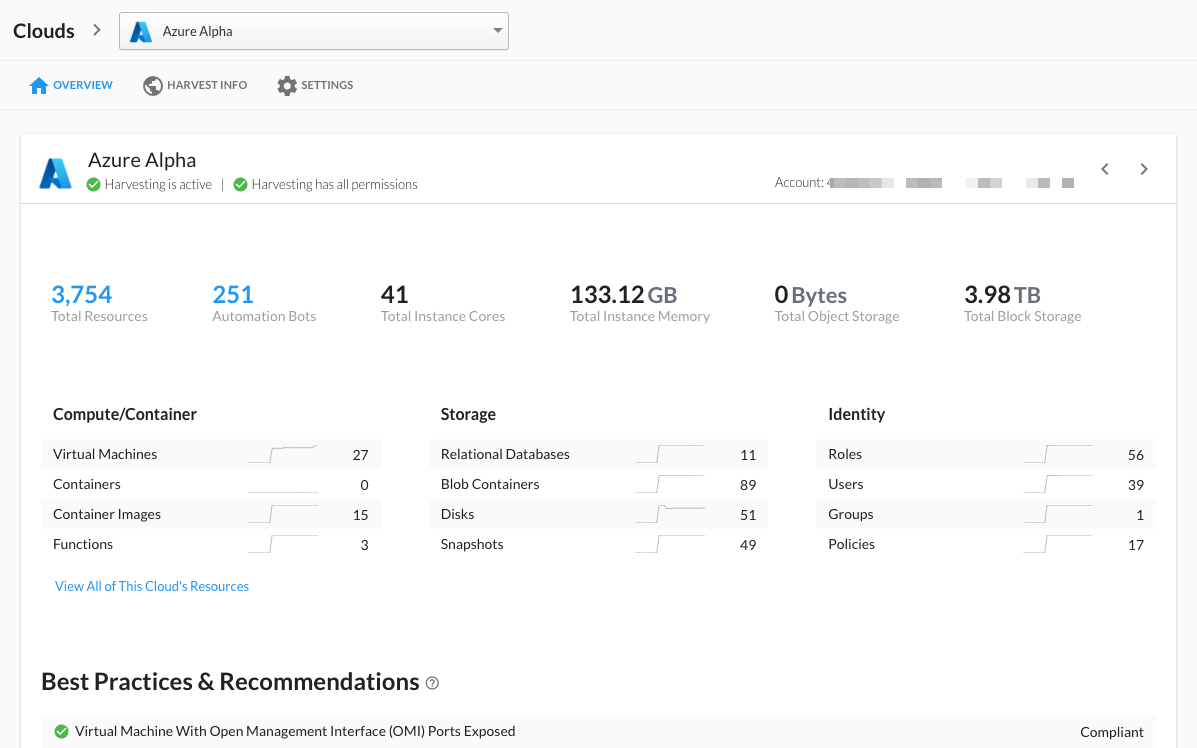1197x748 pixels.
Task: Open View All of This Cloud's Resources
Action: [152, 586]
